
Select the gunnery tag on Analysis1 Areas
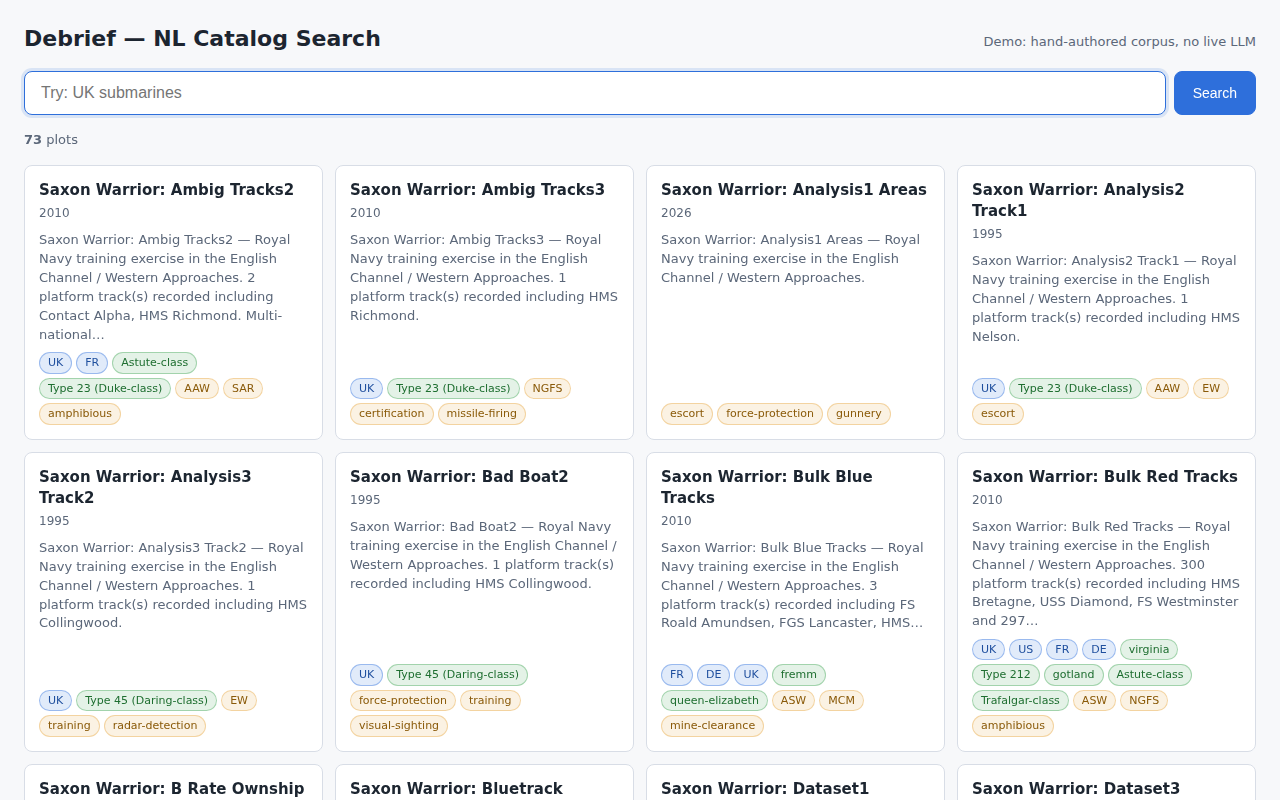point(858,414)
